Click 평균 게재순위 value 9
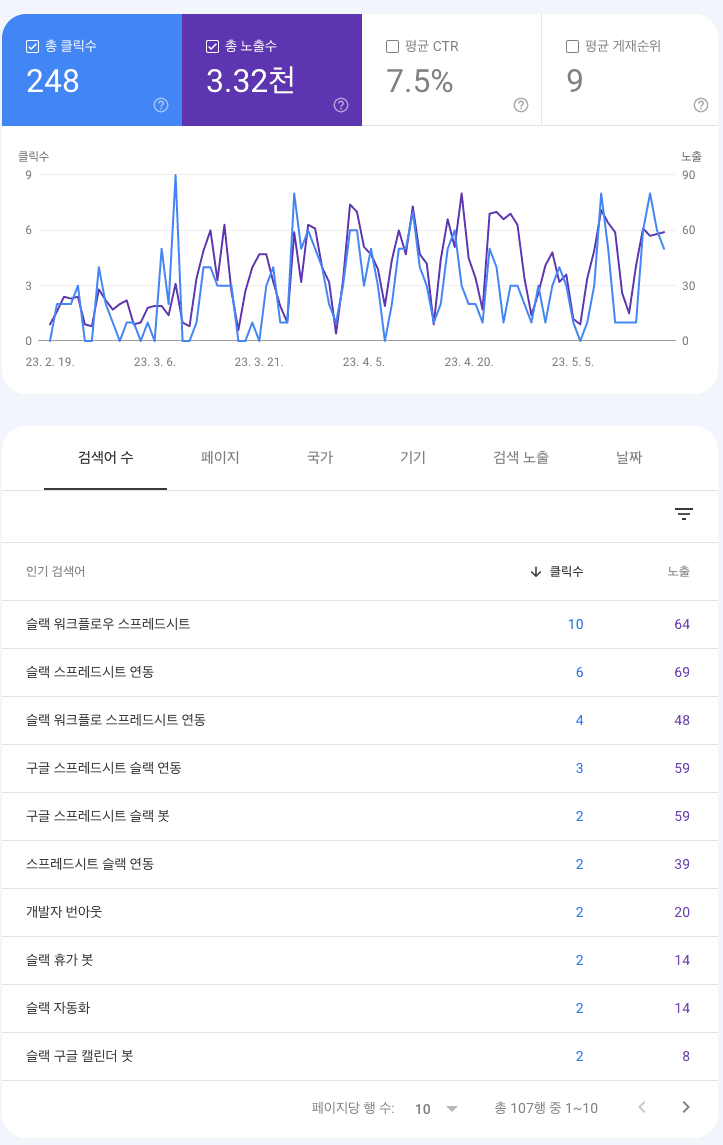723x1145 pixels. pyautogui.click(x=575, y=81)
